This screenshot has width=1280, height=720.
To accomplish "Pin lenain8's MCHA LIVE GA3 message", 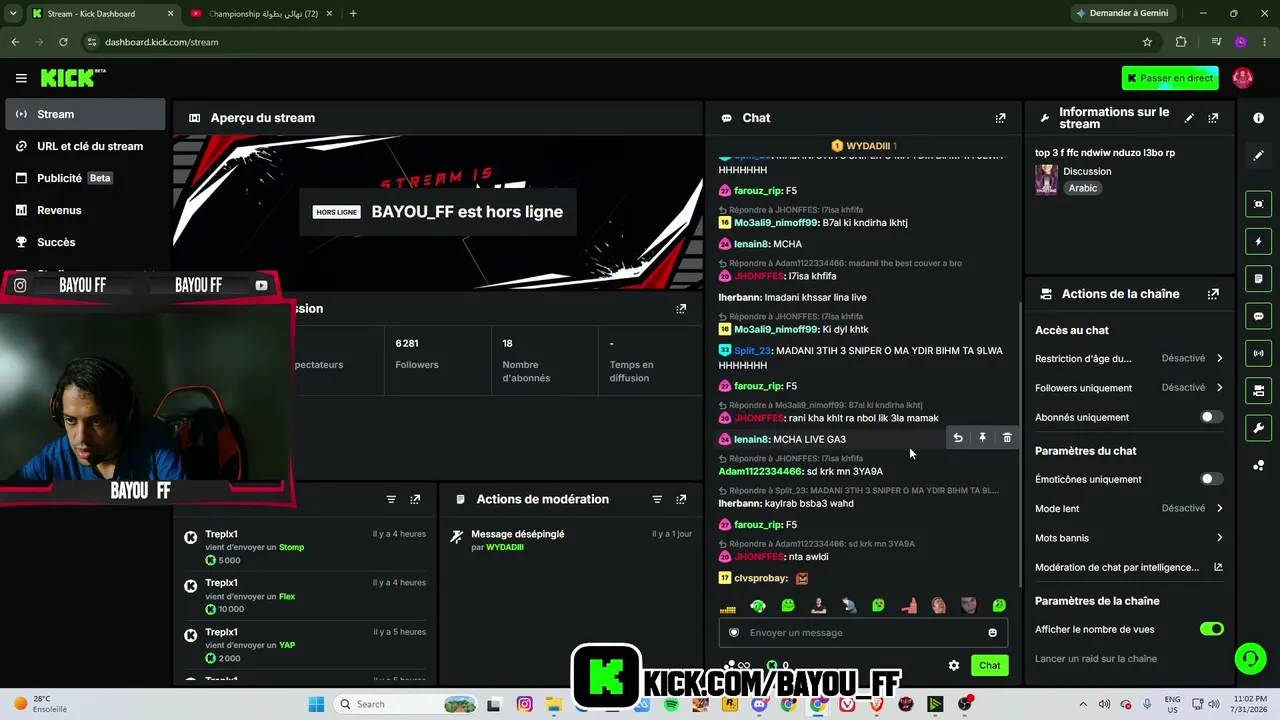I will (x=982, y=438).
